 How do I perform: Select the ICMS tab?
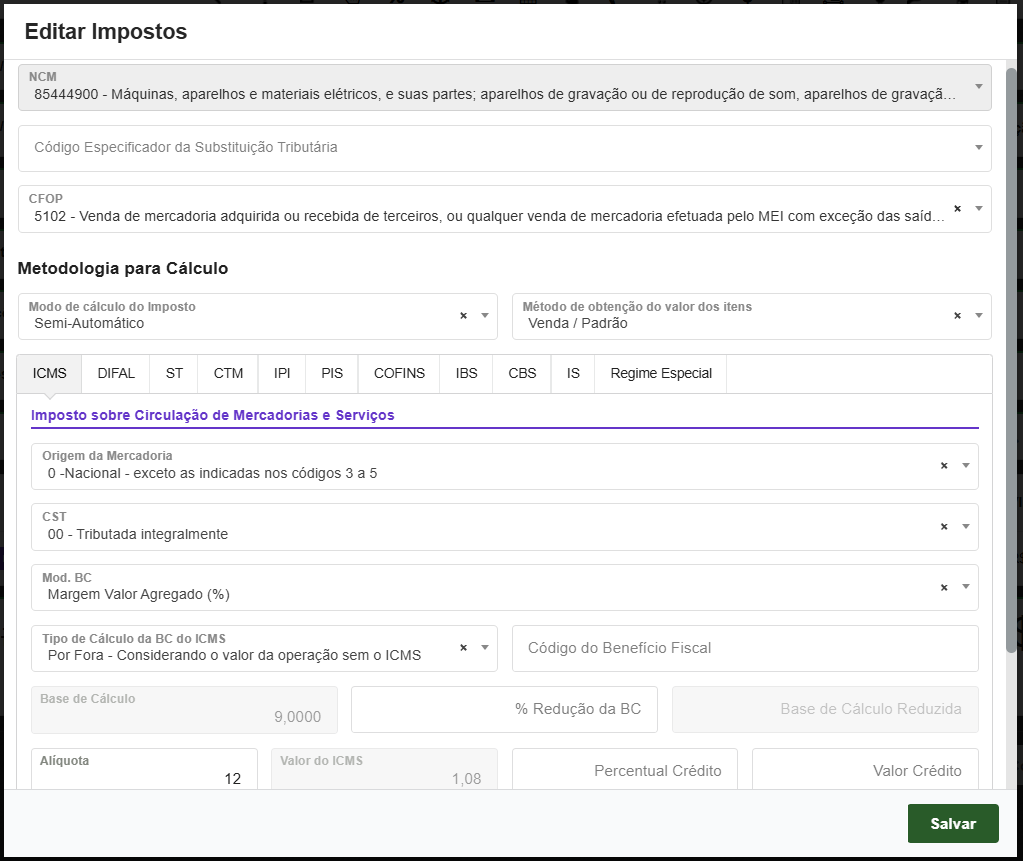48,373
